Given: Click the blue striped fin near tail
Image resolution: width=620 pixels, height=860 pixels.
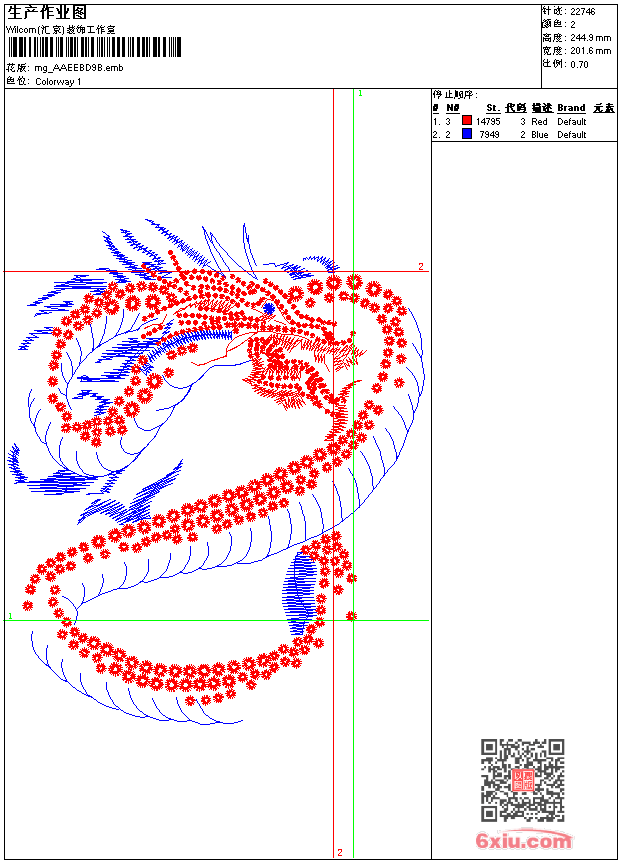Looking at the screenshot, I should [300, 593].
